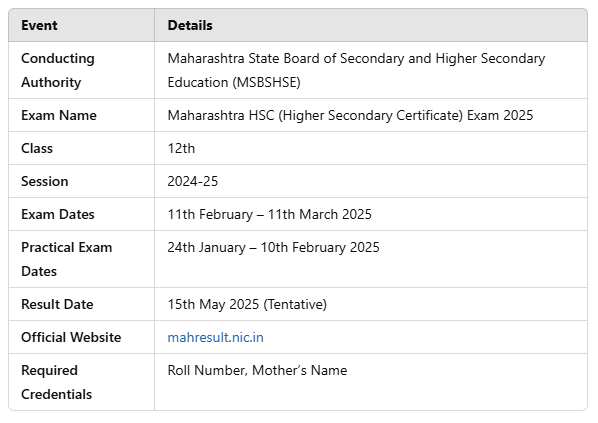Select the Result Date row label
Image resolution: width=598 pixels, height=423 pixels.
[57, 304]
